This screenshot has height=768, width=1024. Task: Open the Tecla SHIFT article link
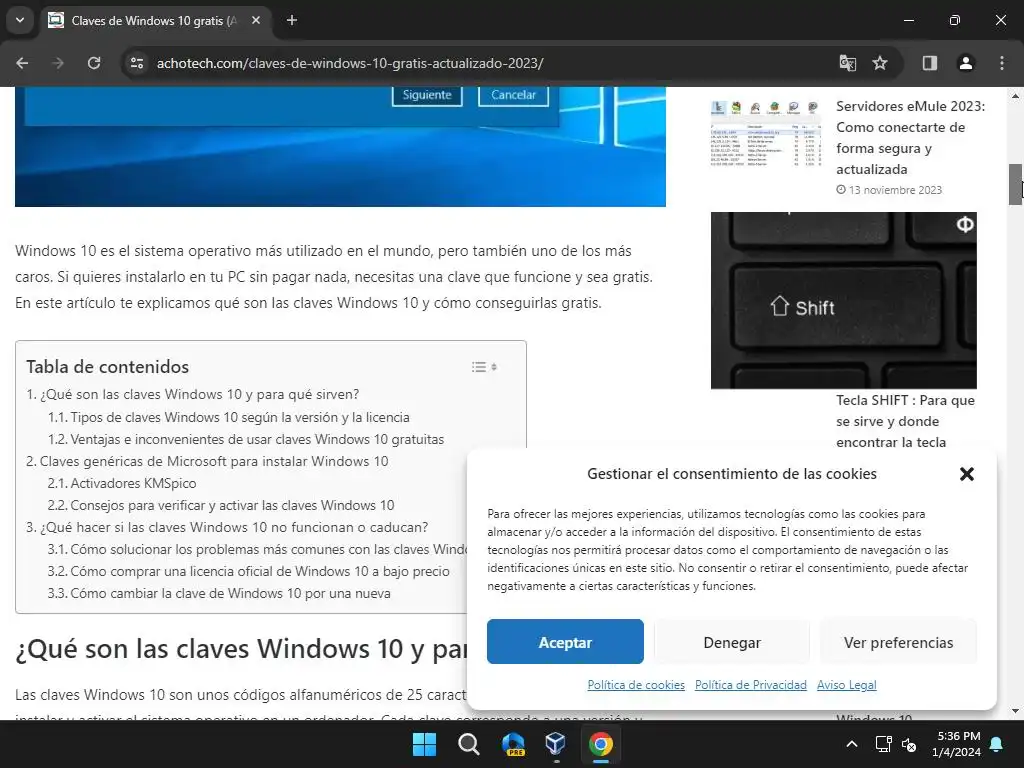tap(905, 421)
